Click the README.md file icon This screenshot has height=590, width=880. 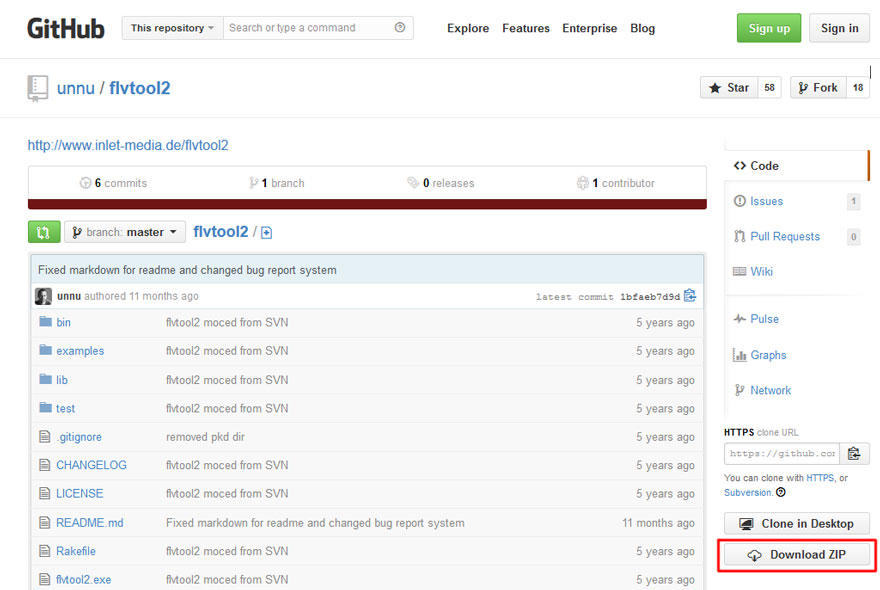[45, 523]
